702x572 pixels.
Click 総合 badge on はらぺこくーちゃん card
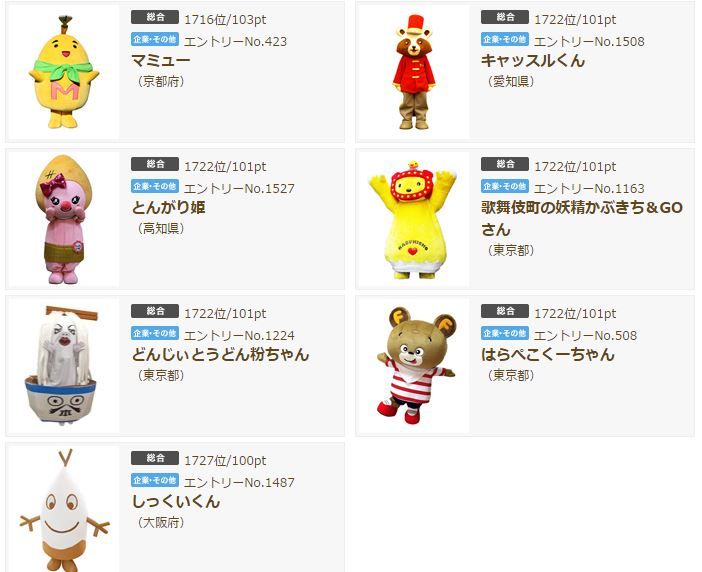[x=505, y=311]
